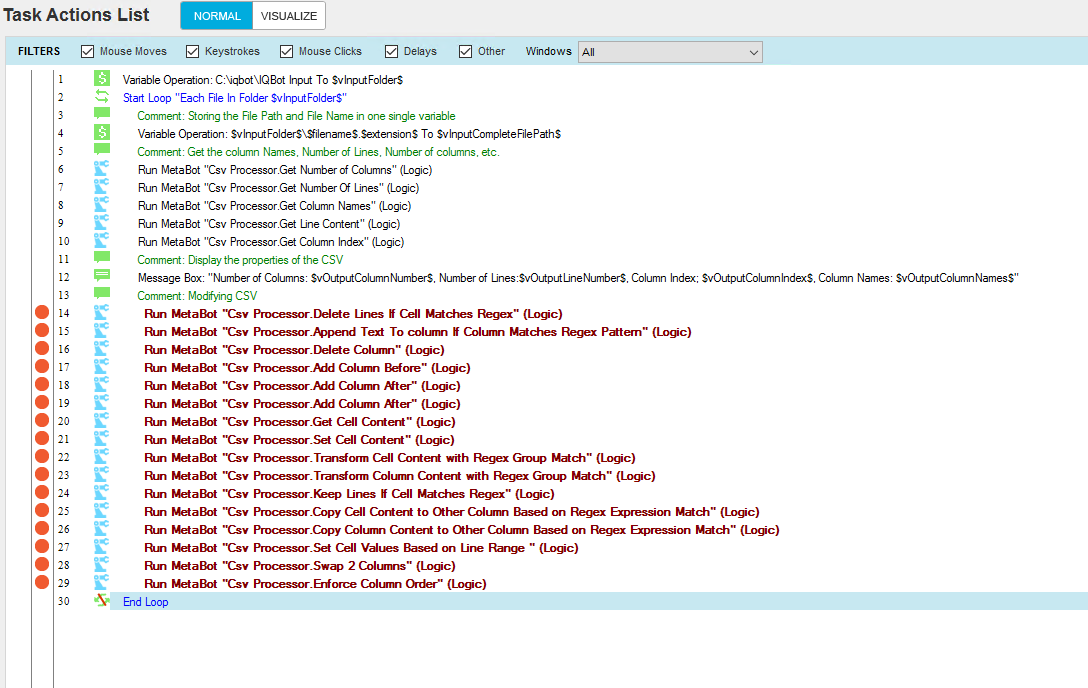The height and width of the screenshot is (688, 1088).
Task: Click the MetaBot icon for Delete Column line
Action: tap(102, 349)
